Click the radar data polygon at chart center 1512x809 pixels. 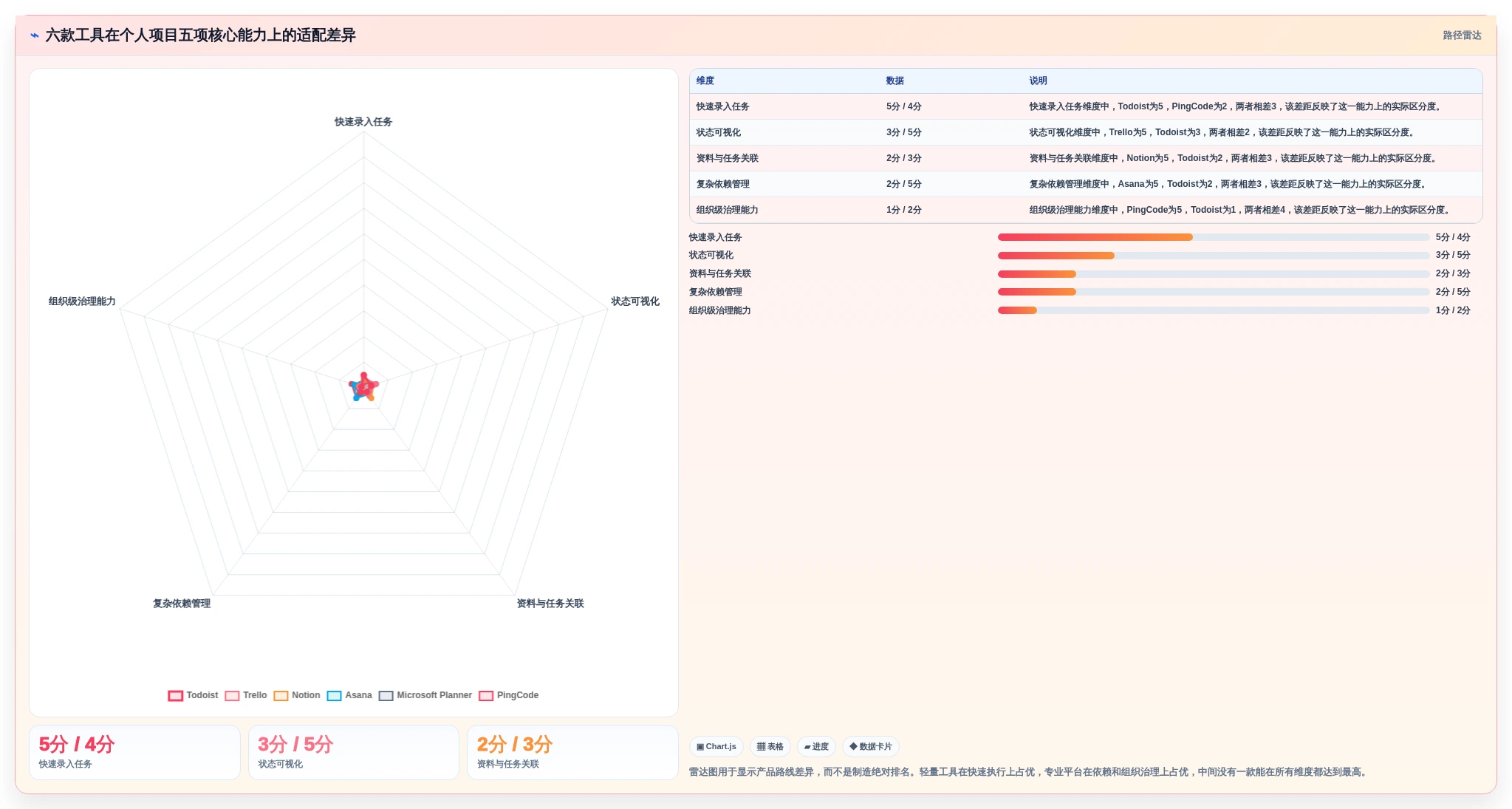click(363, 387)
